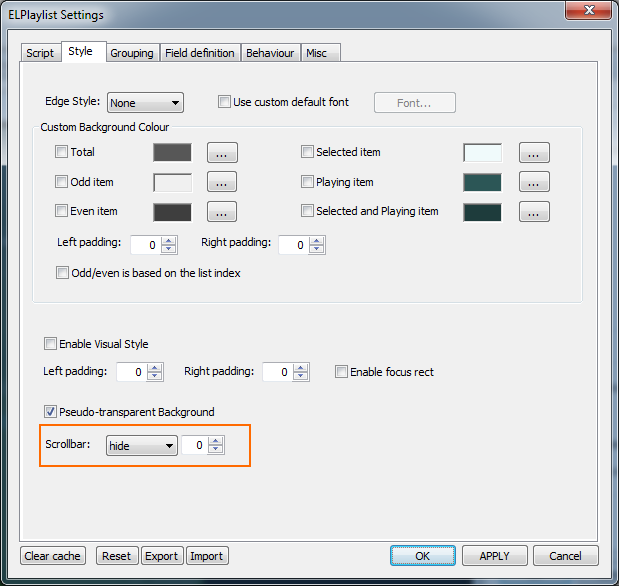This screenshot has width=619, height=586.
Task: Decrease the Scrollbar width value
Action: [x=216, y=450]
